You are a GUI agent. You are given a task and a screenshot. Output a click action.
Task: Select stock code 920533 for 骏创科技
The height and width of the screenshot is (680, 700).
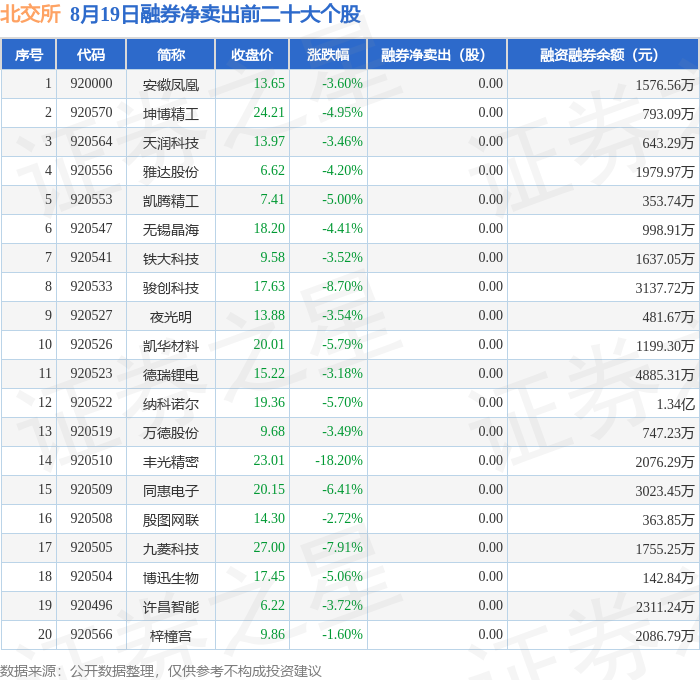pyautogui.click(x=91, y=286)
